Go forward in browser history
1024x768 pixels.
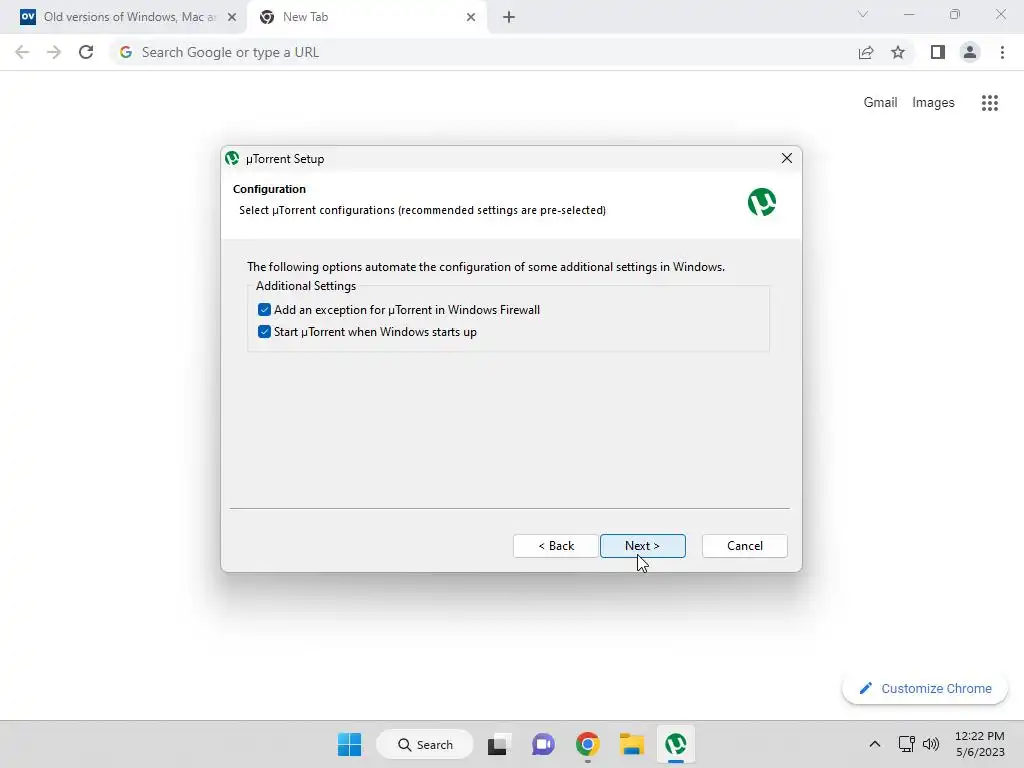(x=54, y=52)
